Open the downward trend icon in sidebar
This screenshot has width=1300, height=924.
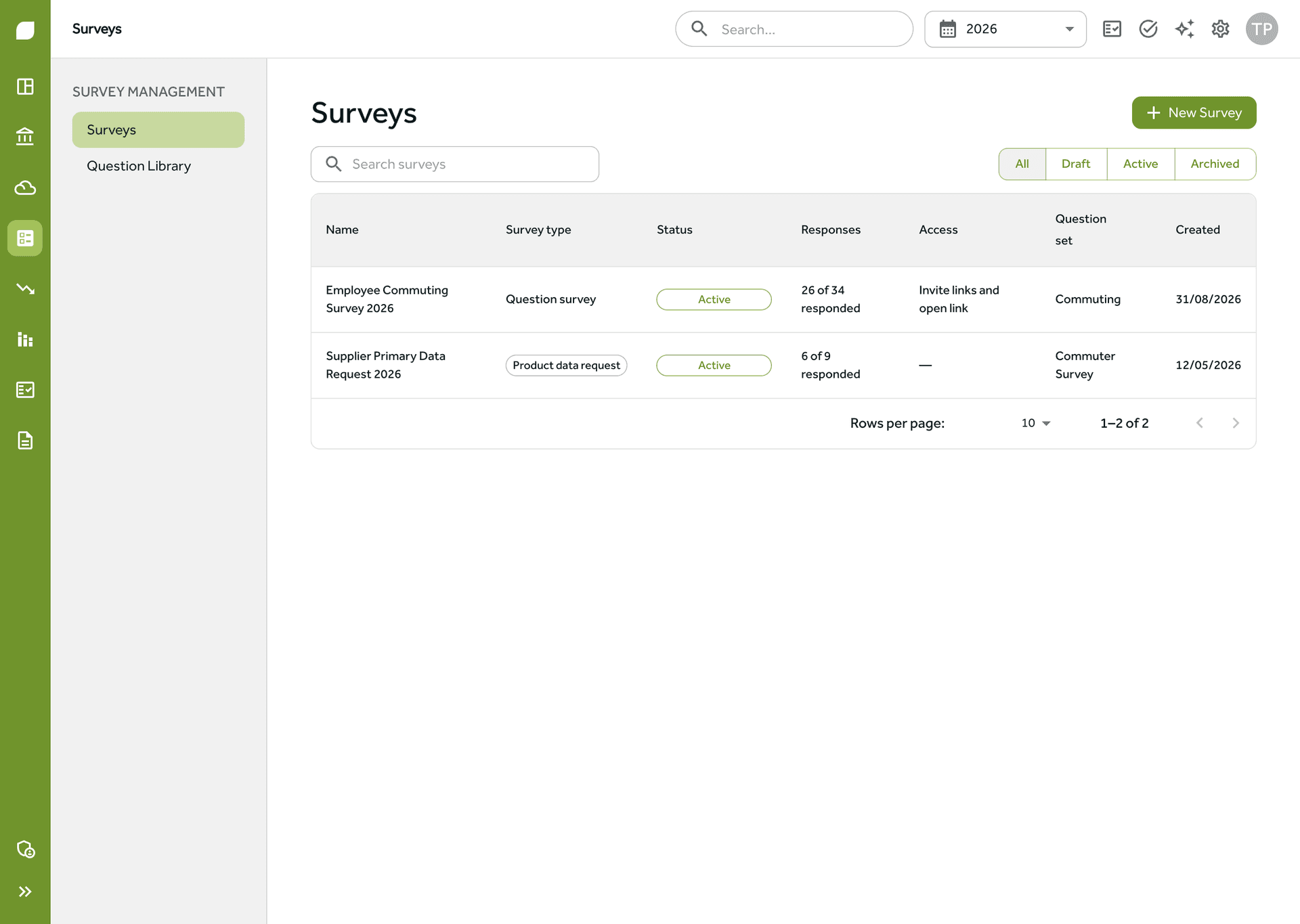pos(25,289)
